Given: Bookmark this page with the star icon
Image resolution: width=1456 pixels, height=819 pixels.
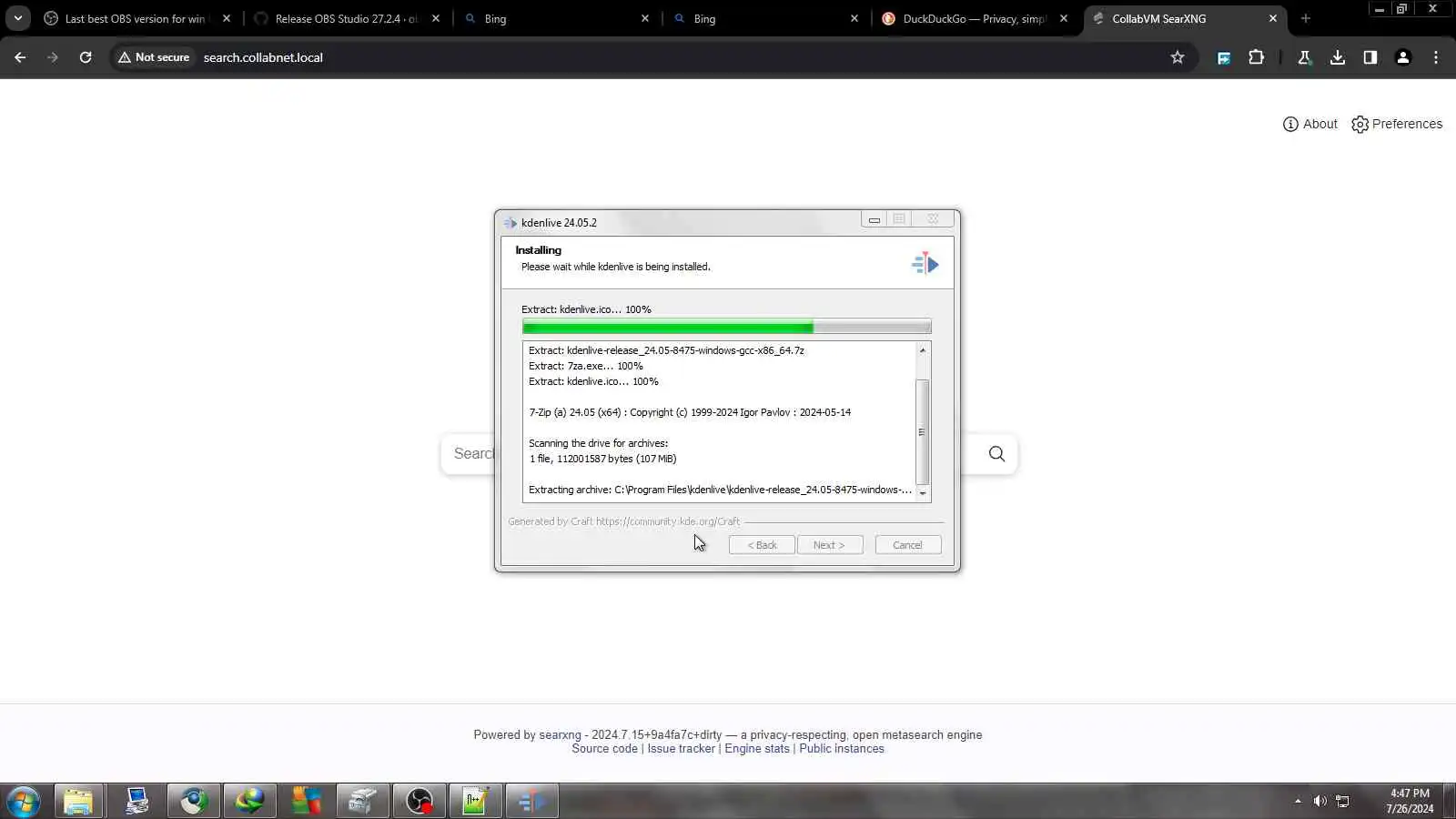Looking at the screenshot, I should click(x=1178, y=57).
